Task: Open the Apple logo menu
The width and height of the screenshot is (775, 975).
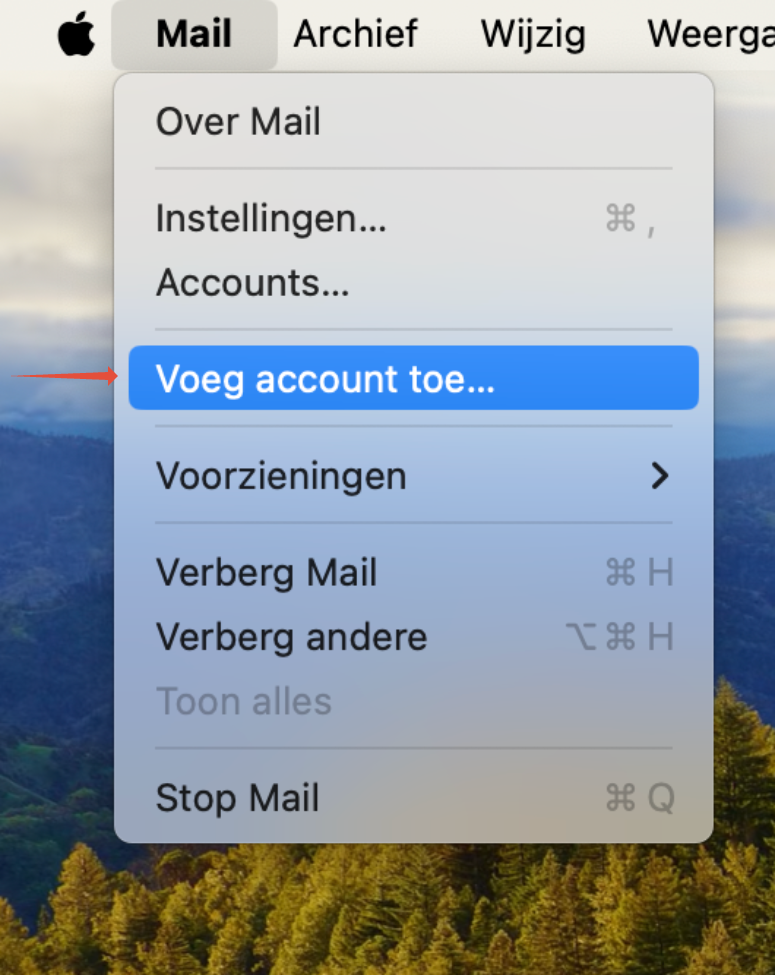Action: tap(76, 34)
